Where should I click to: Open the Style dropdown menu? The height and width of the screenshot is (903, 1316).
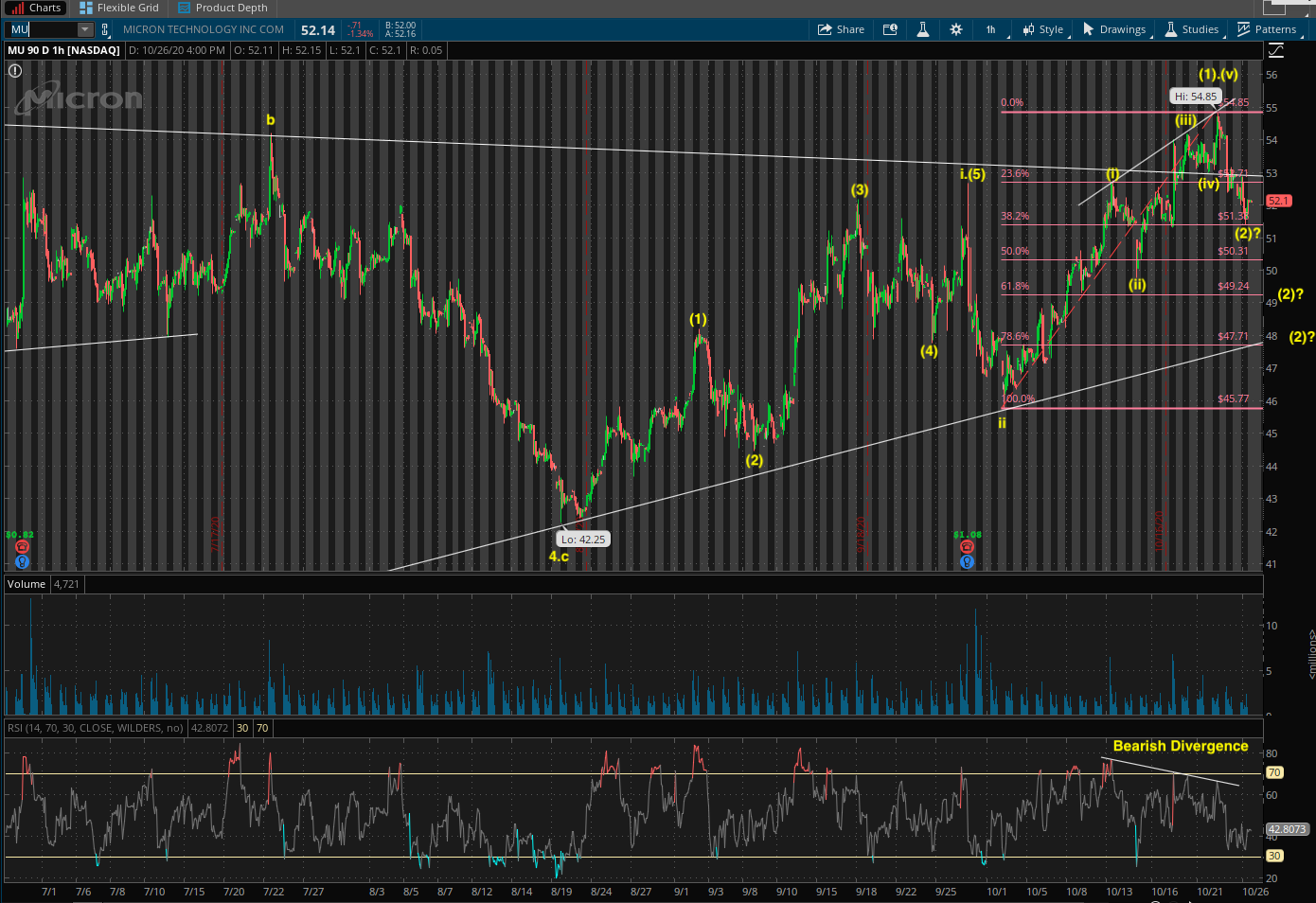(x=1044, y=29)
